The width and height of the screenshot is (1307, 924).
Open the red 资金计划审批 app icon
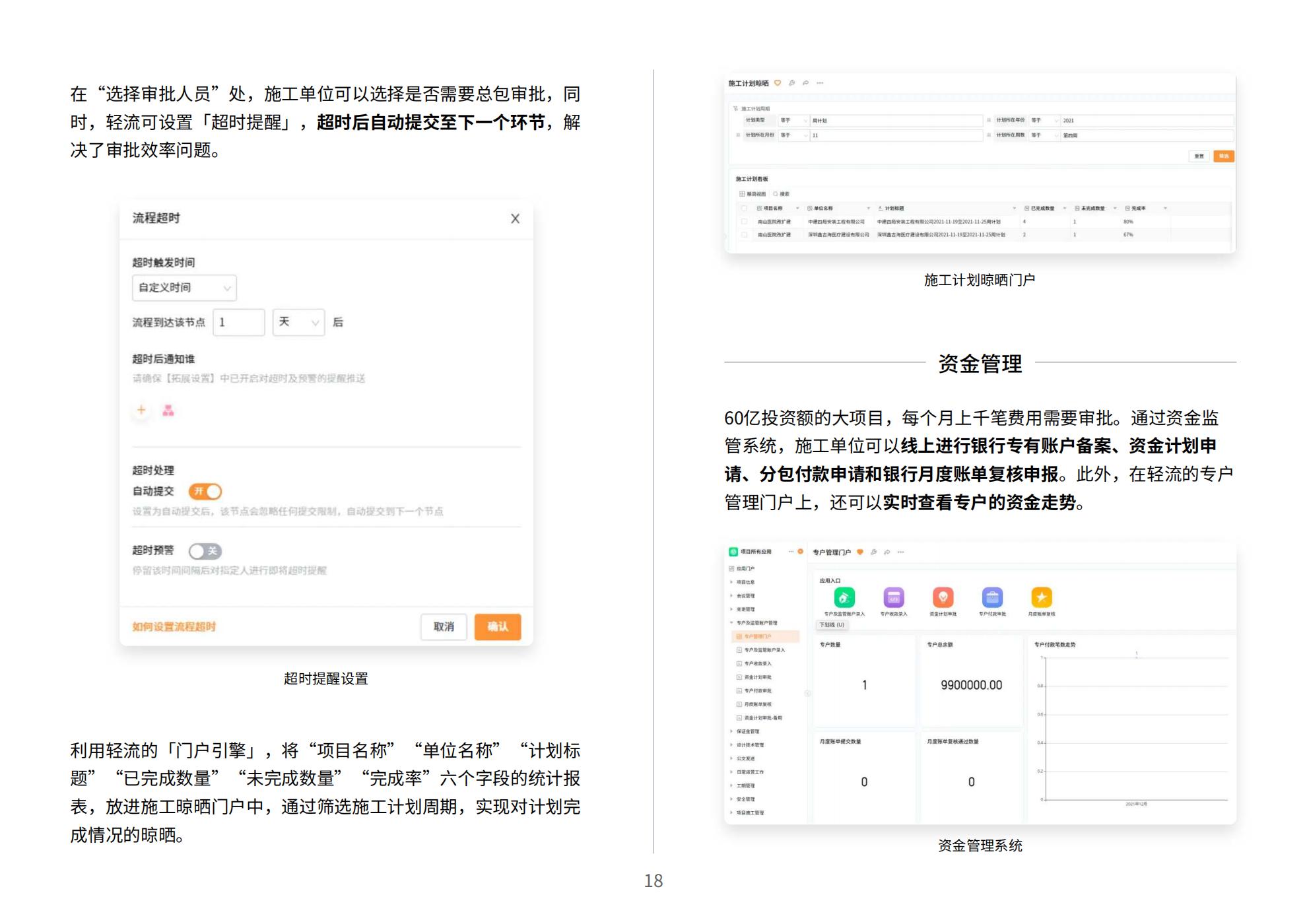[x=943, y=597]
